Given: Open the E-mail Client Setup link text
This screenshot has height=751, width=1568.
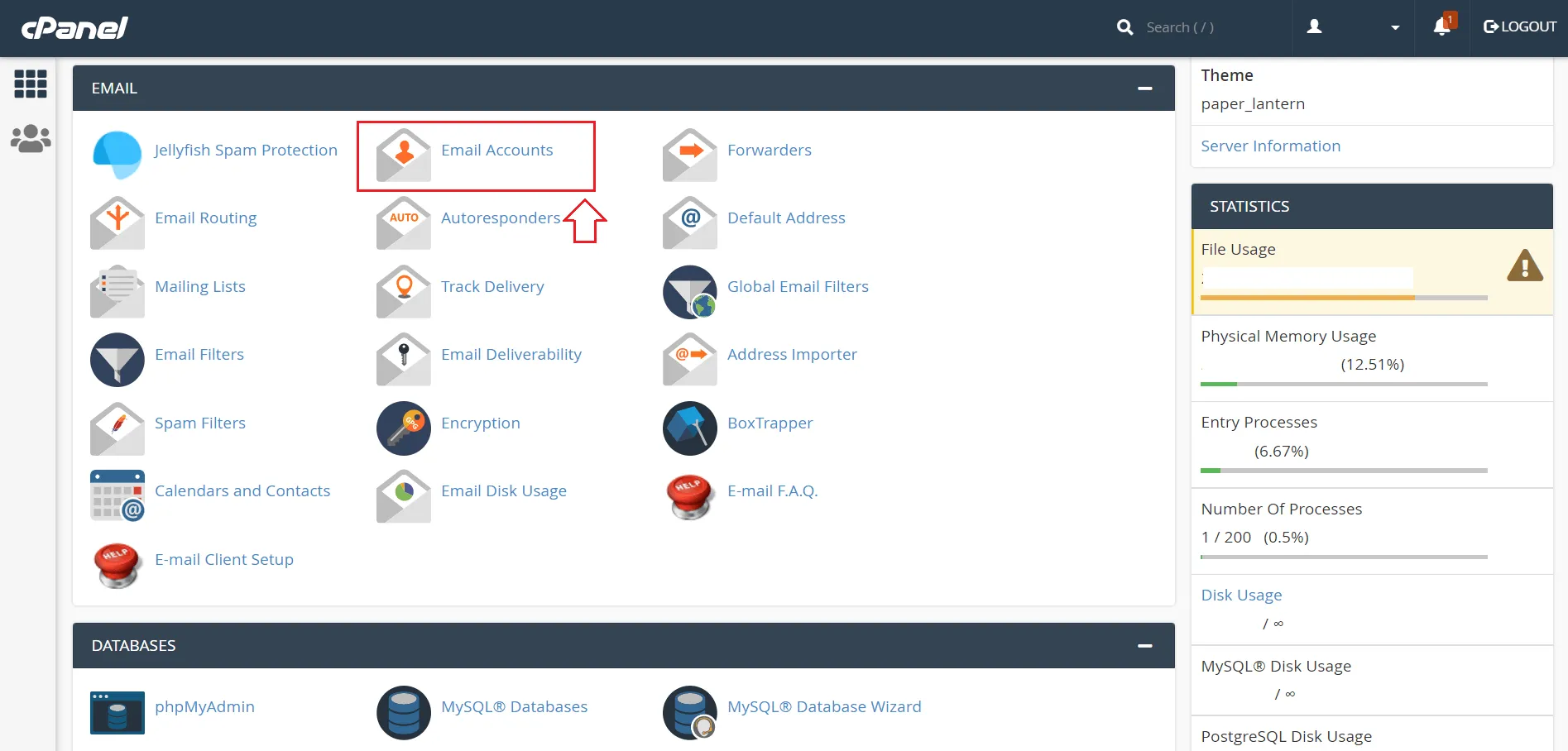Looking at the screenshot, I should pos(224,560).
